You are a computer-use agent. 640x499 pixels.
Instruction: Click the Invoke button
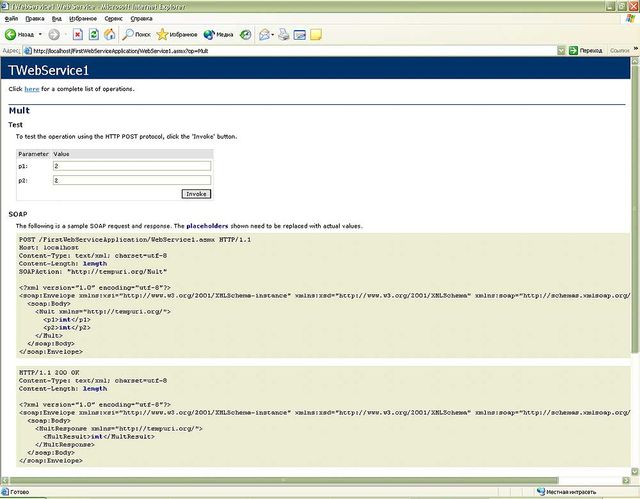tap(196, 194)
